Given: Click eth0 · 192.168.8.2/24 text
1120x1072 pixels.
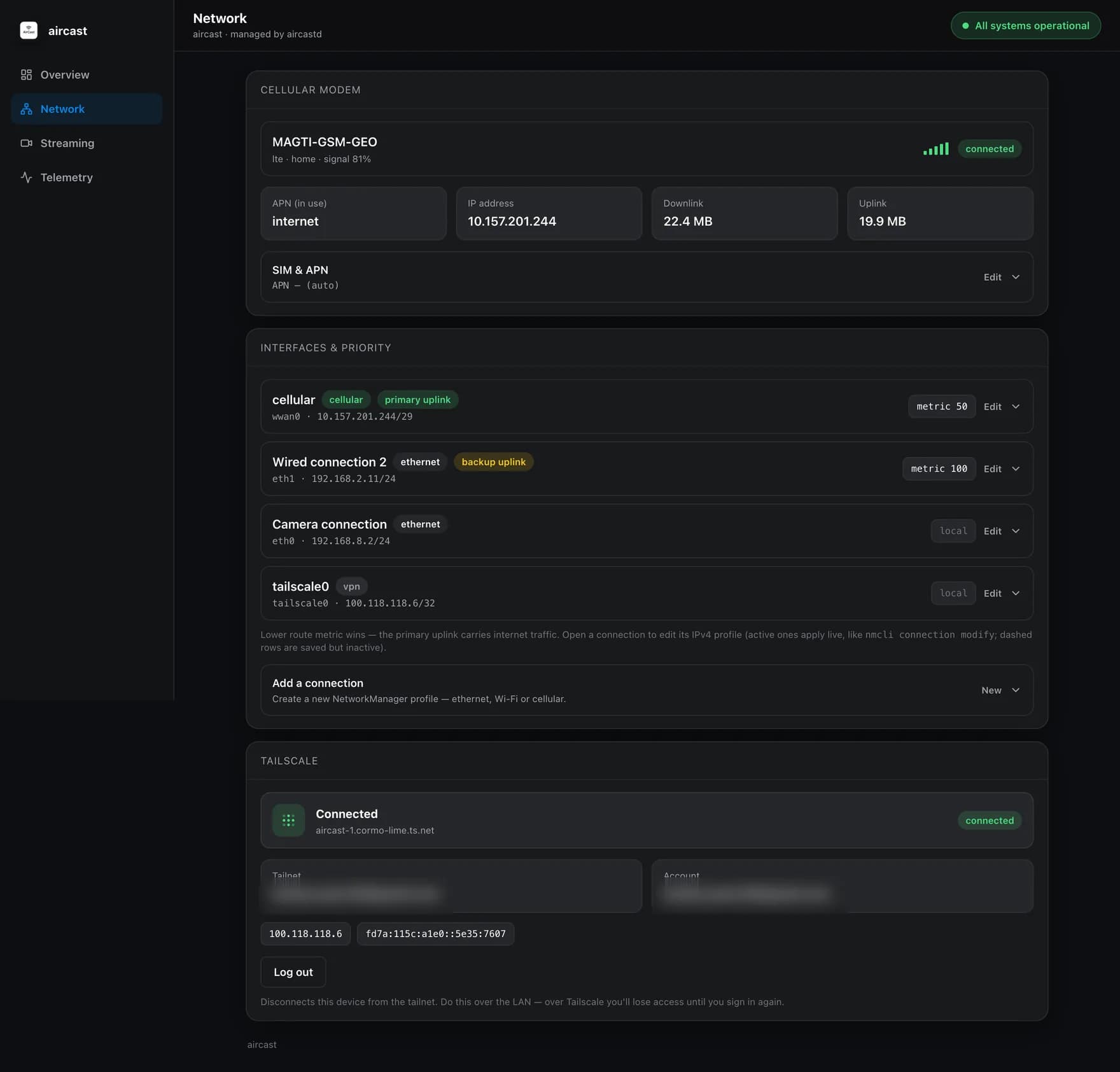Looking at the screenshot, I should 331,541.
